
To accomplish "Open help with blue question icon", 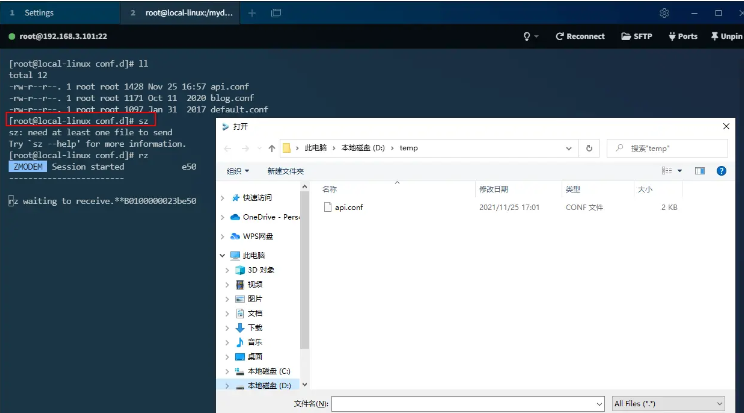I will click(721, 171).
